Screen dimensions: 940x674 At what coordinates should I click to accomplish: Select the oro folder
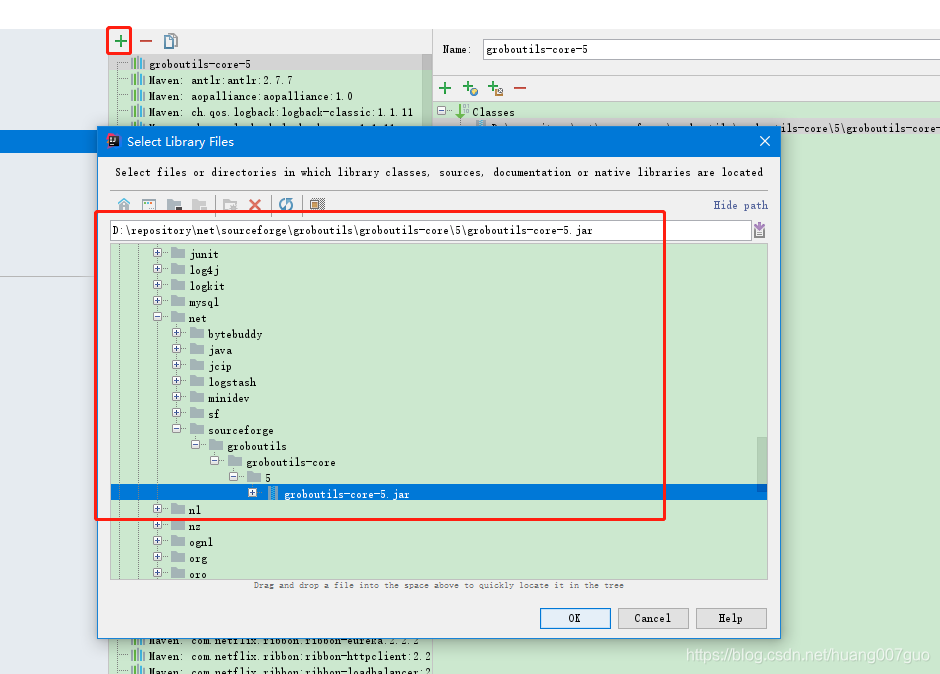coord(198,574)
